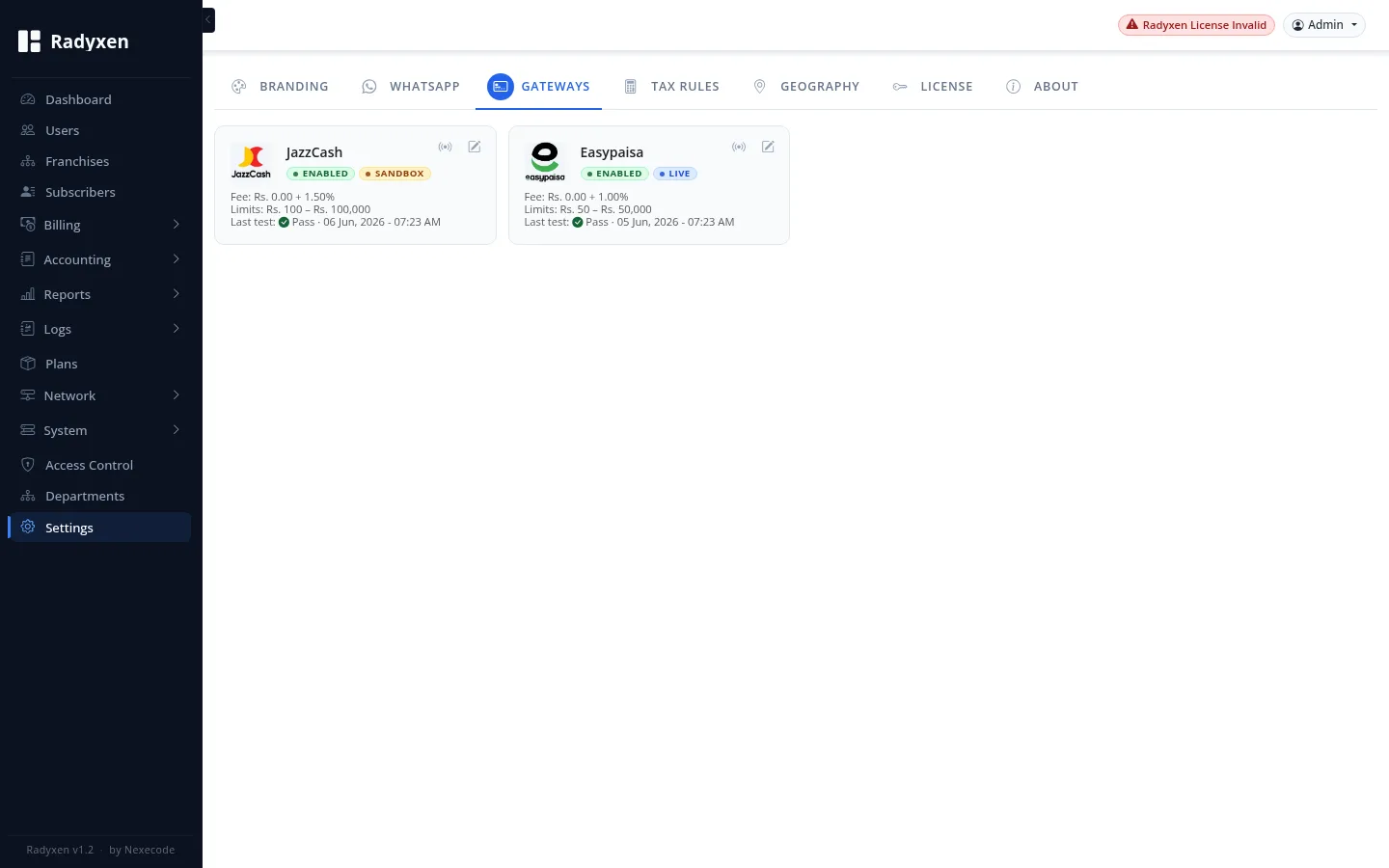Switch to the Branding tab

280,86
